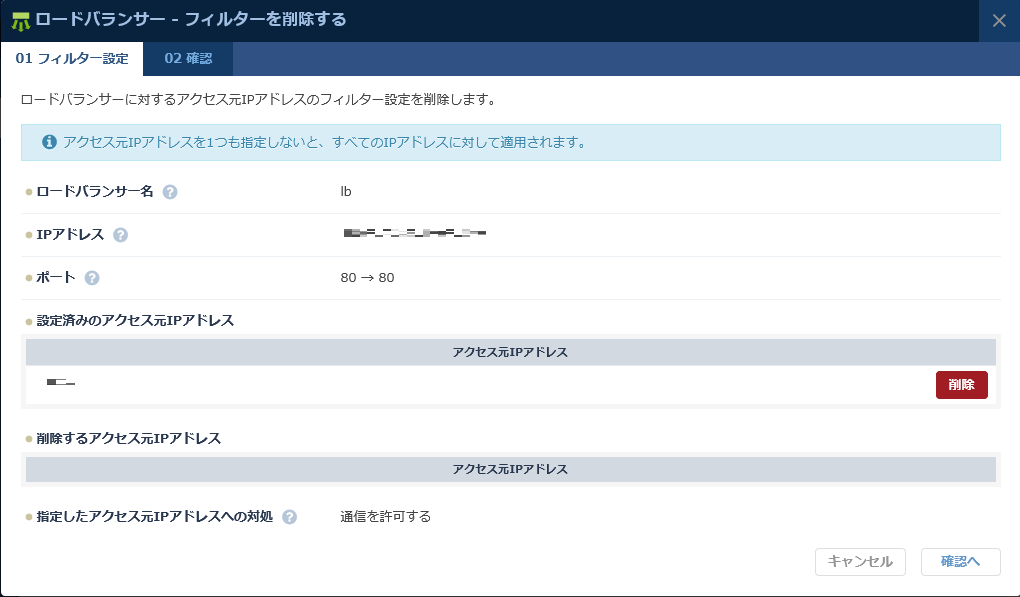Viewport: 1020px width, 597px height.
Task: Click the header of the 削除する IP table
Action: 511,468
